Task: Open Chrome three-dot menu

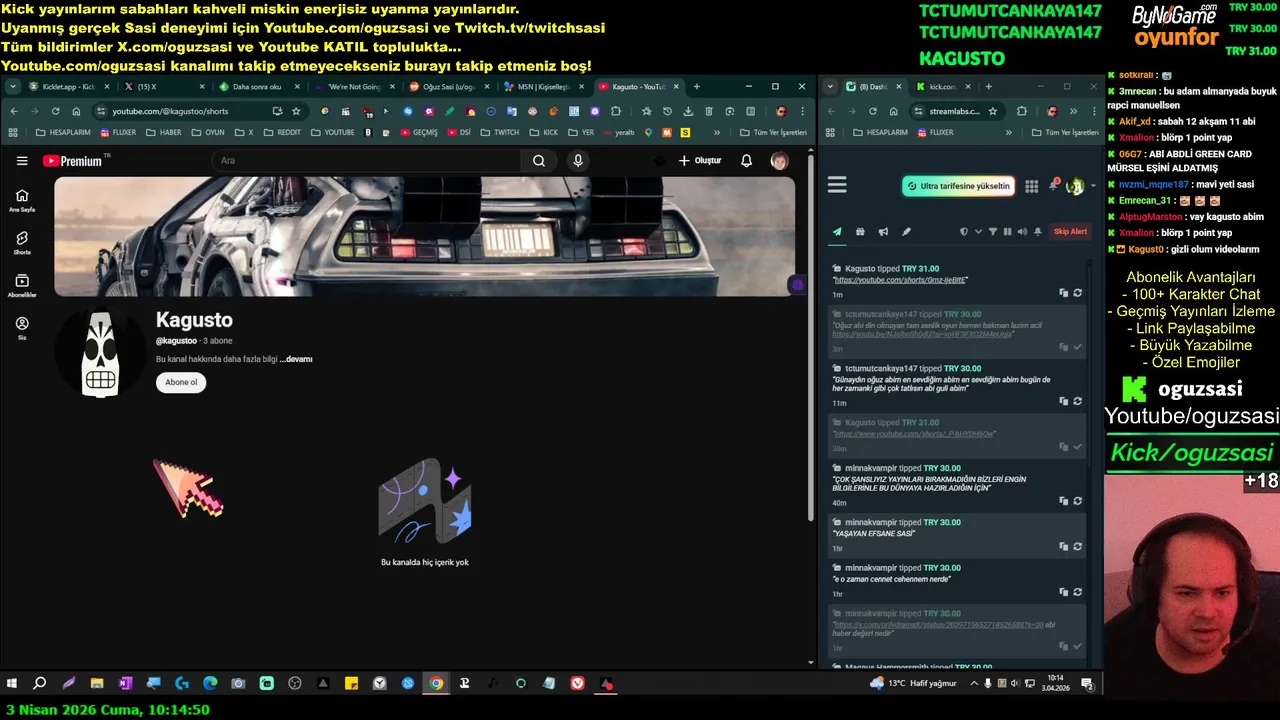Action: coord(802,111)
